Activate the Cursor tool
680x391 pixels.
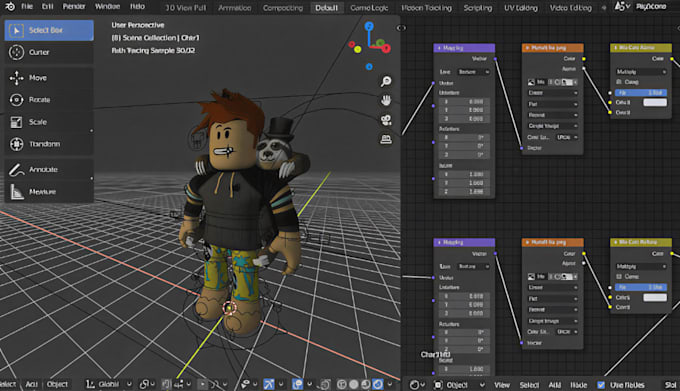[x=49, y=52]
